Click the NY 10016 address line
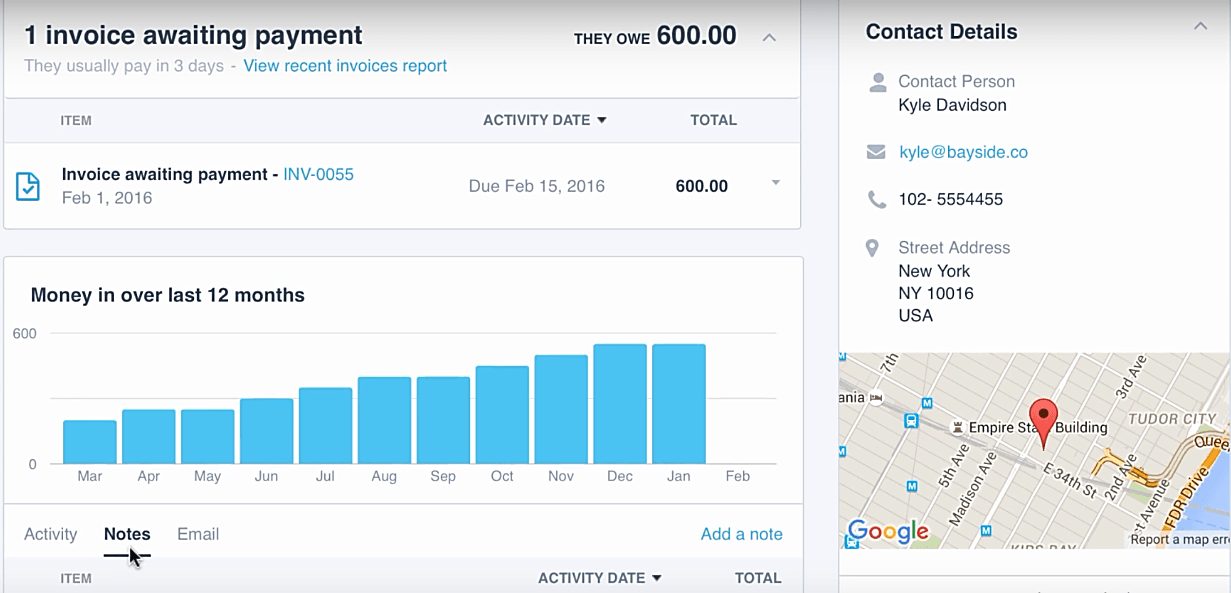The width and height of the screenshot is (1231, 593). pyautogui.click(x=936, y=293)
